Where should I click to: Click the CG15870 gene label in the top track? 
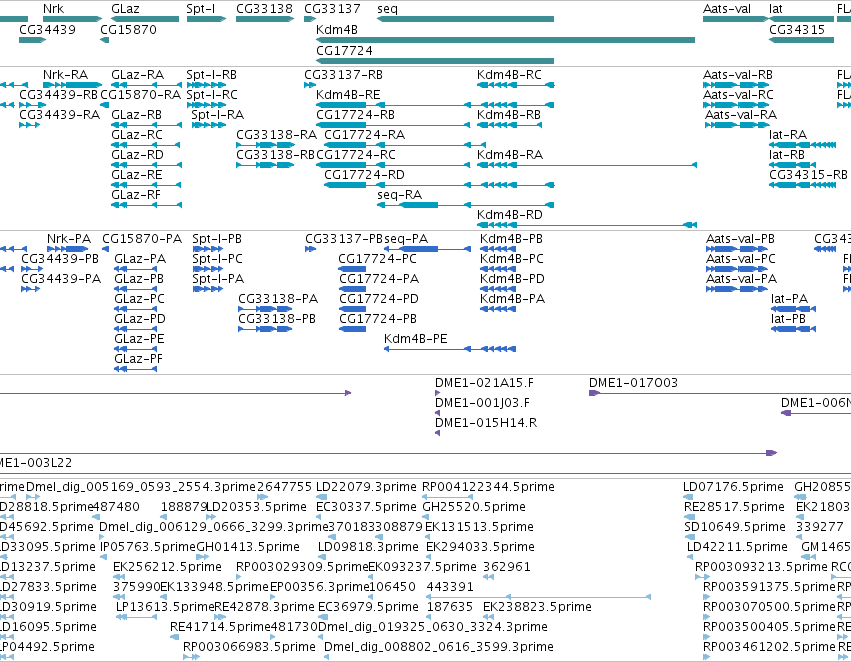[128, 29]
